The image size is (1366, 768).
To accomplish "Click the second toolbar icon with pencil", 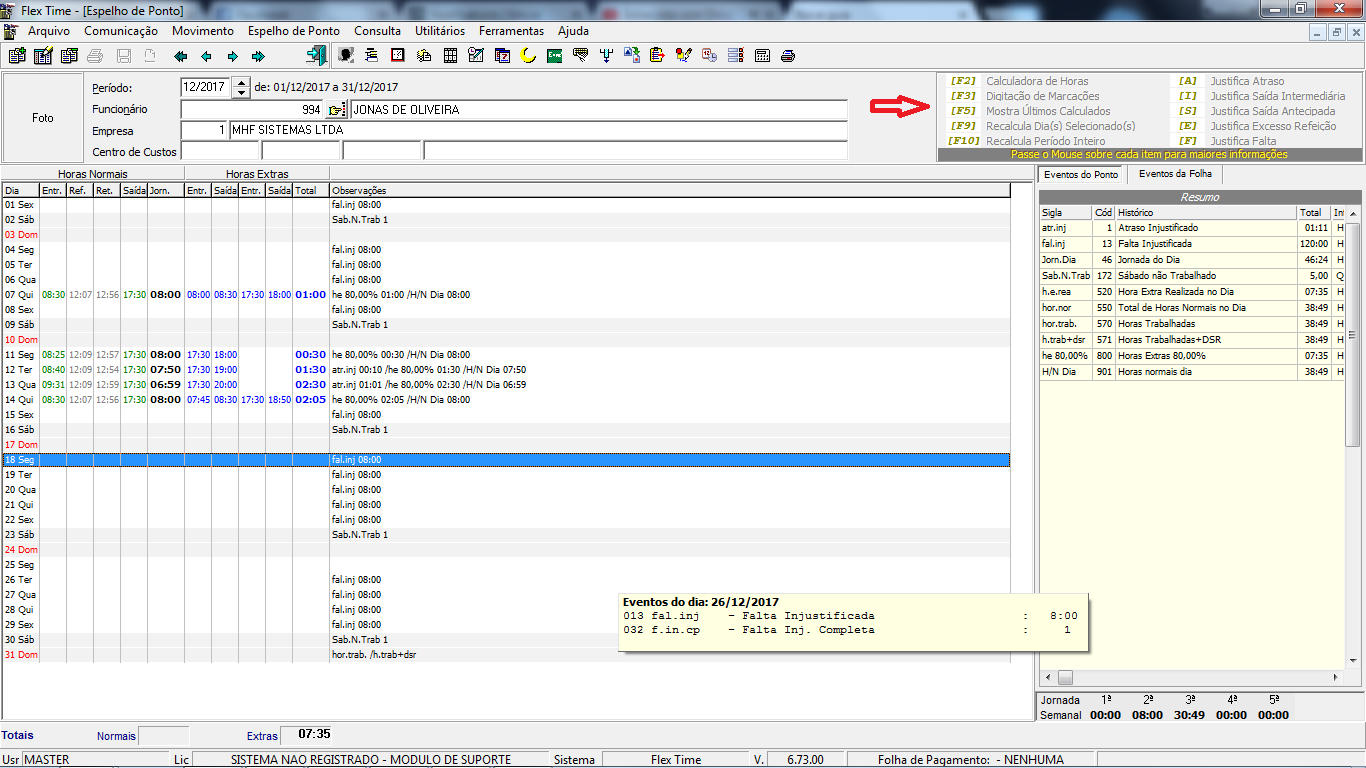I will 43,56.
